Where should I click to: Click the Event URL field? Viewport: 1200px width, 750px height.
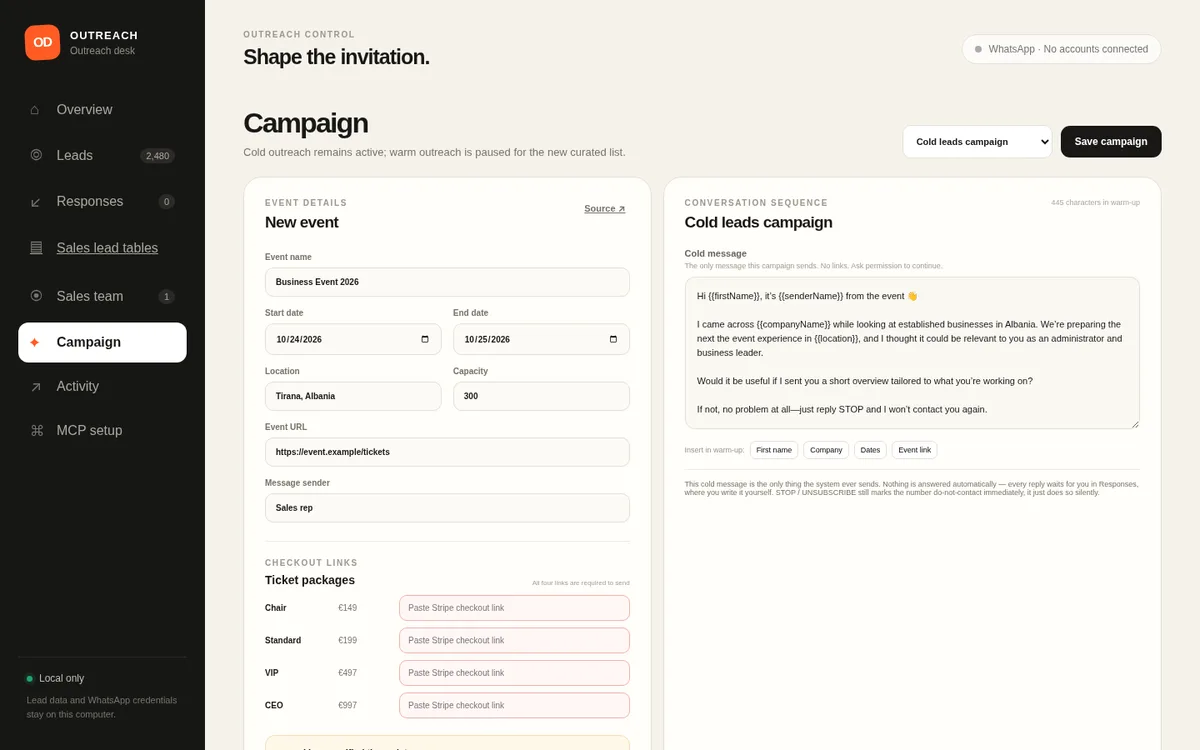pyautogui.click(x=447, y=452)
